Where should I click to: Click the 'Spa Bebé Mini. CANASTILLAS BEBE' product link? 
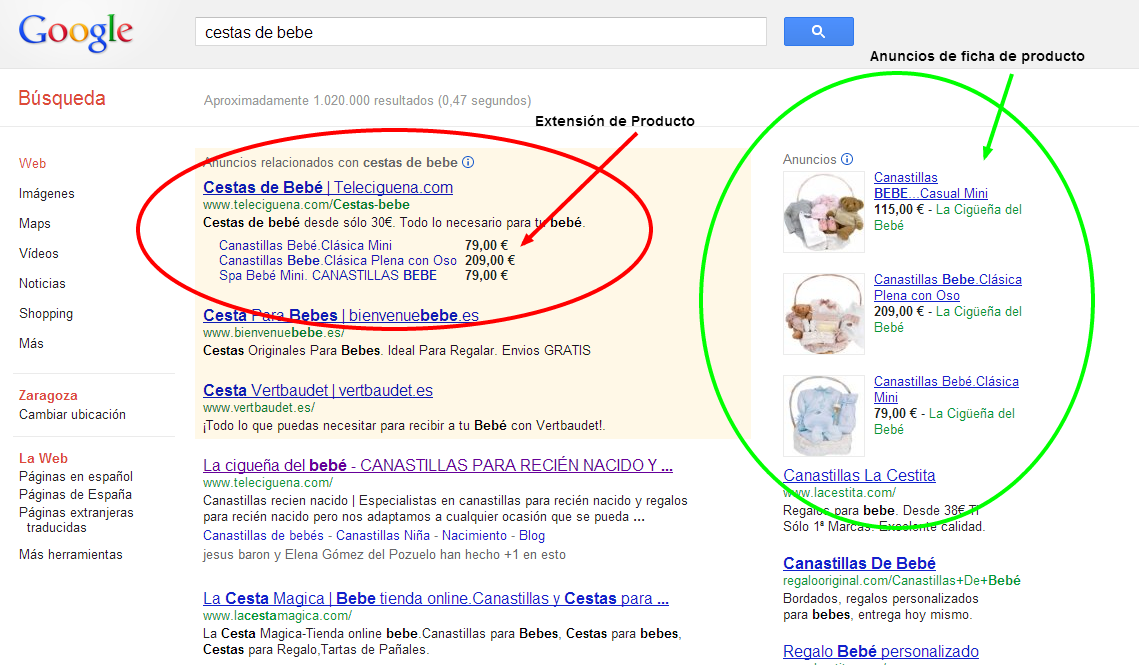pos(328,275)
